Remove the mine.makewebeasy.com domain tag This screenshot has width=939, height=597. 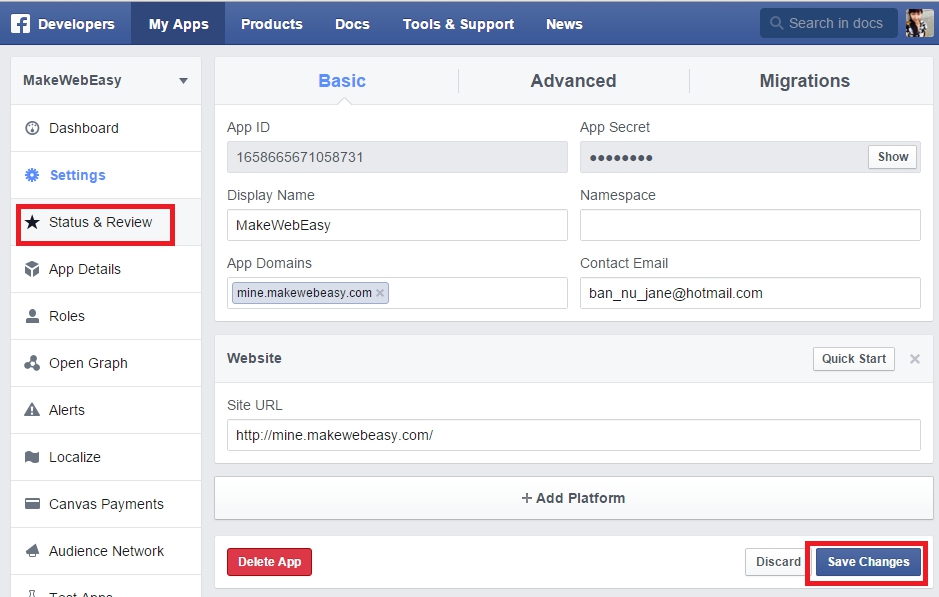(380, 293)
